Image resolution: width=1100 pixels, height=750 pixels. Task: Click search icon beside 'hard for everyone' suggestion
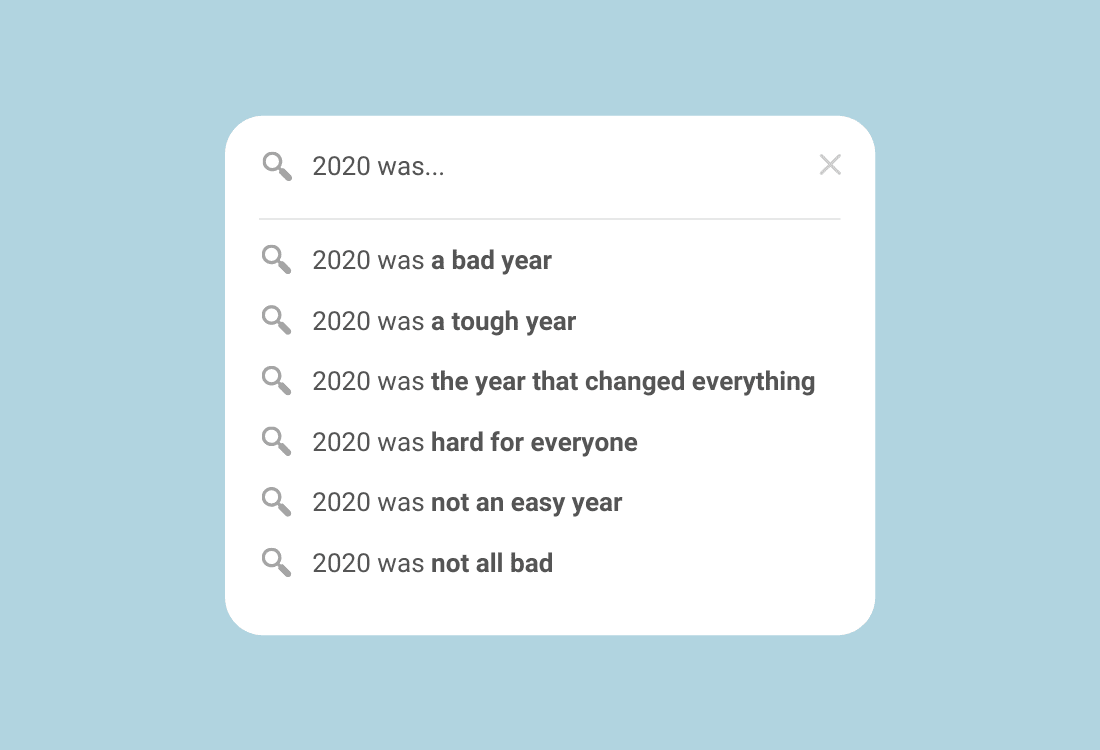(x=276, y=442)
